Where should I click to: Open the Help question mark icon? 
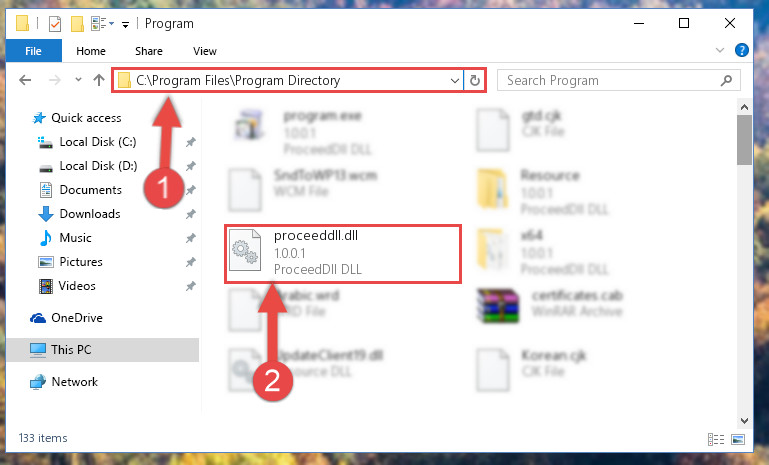click(x=742, y=50)
